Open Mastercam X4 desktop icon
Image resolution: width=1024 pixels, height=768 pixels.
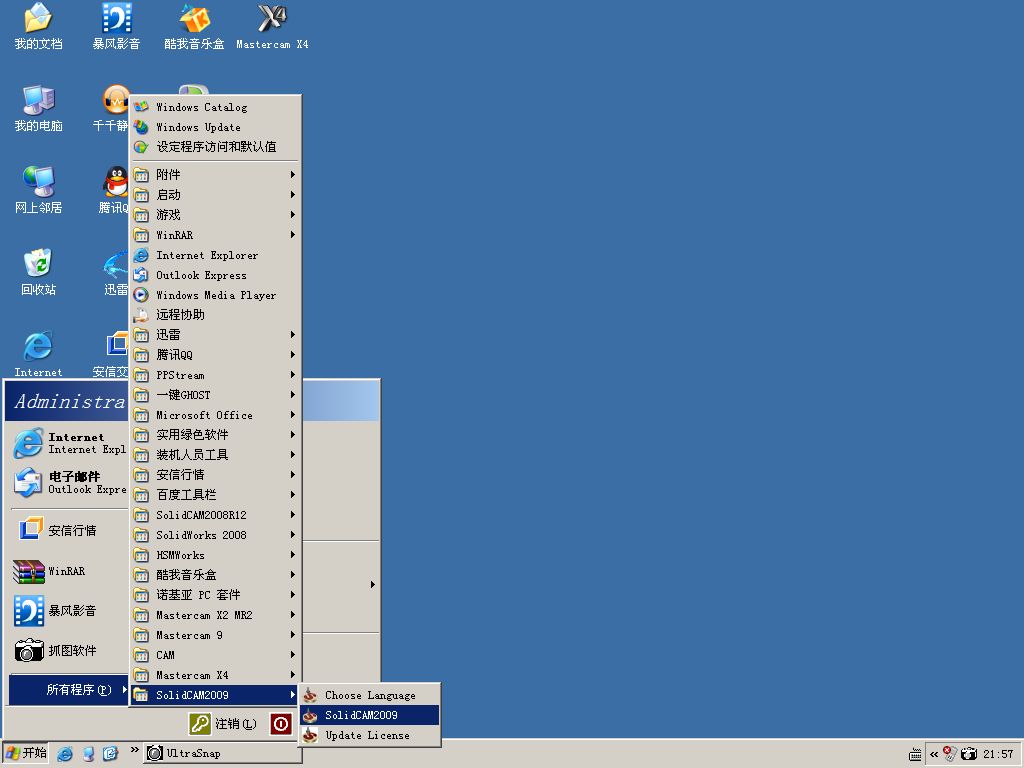(272, 26)
